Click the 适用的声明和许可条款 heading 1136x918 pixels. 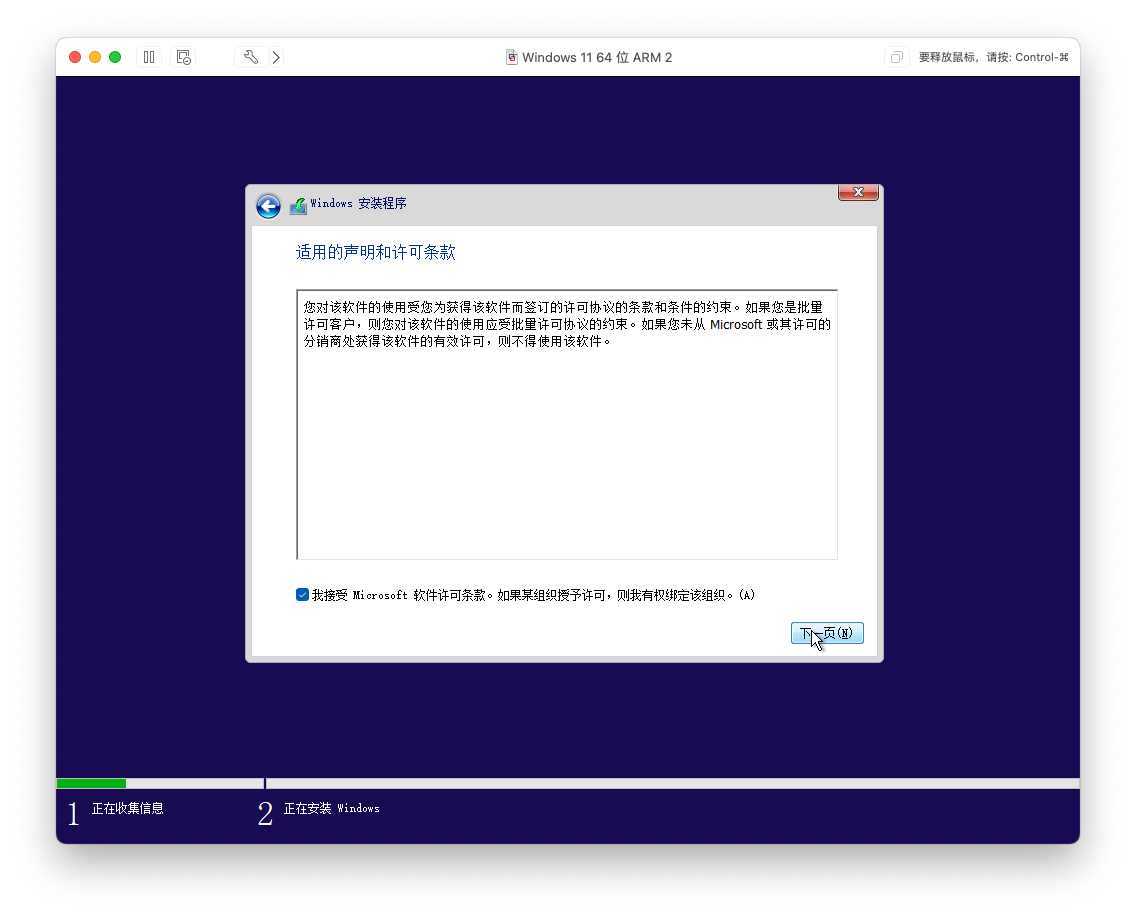375,252
